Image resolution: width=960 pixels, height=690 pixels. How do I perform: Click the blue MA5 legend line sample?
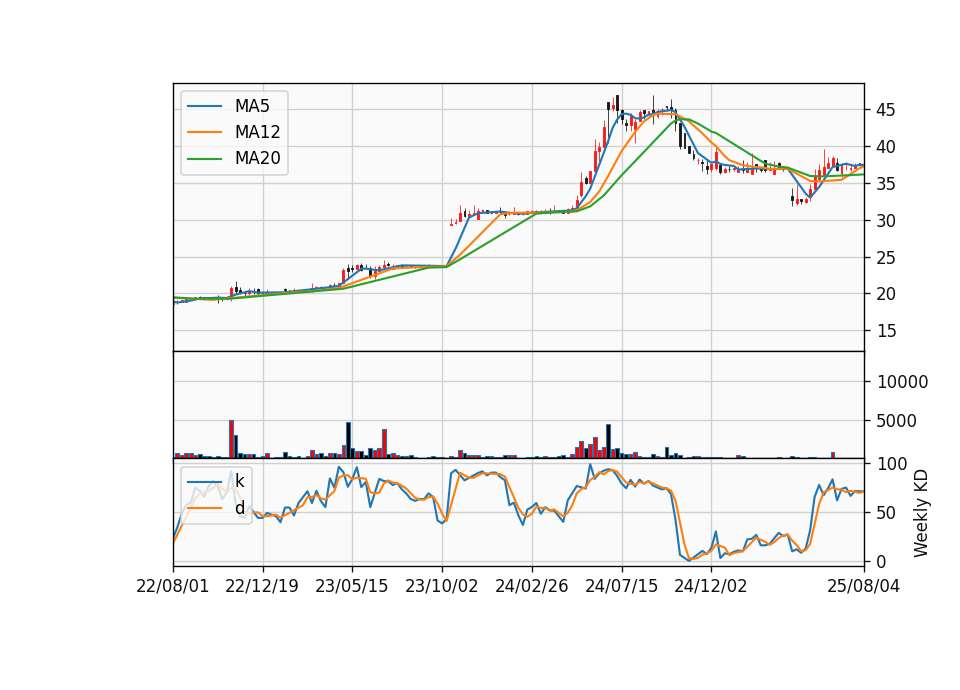[x=204, y=106]
